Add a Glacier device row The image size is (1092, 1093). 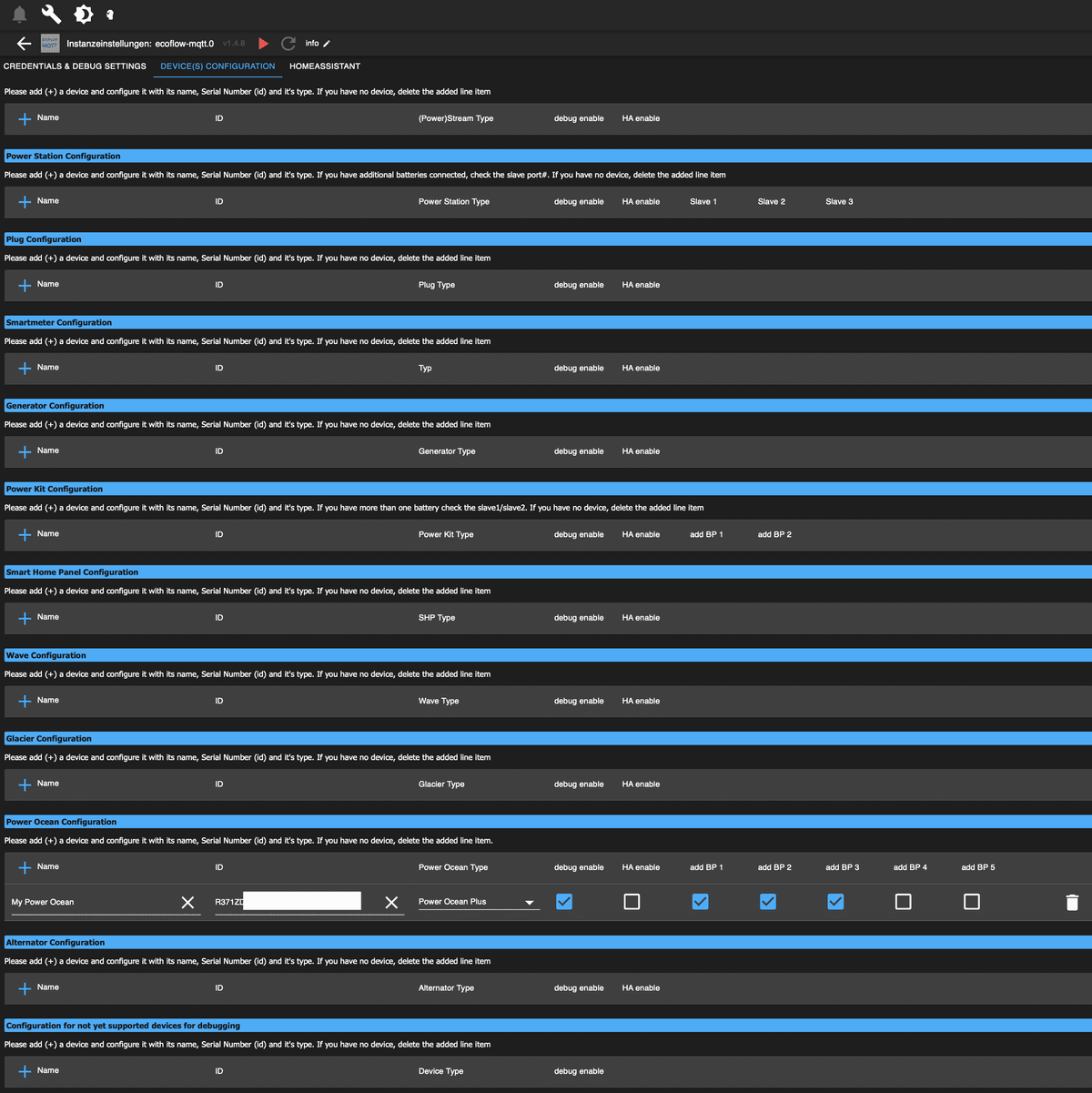25,784
